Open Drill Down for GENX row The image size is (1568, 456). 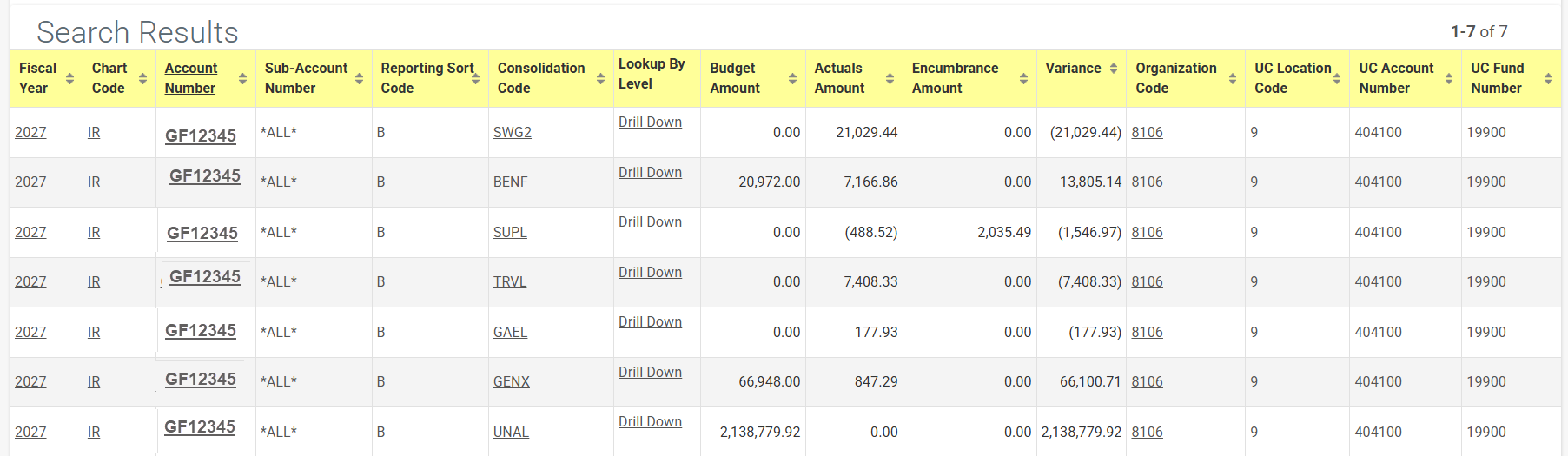click(x=650, y=372)
